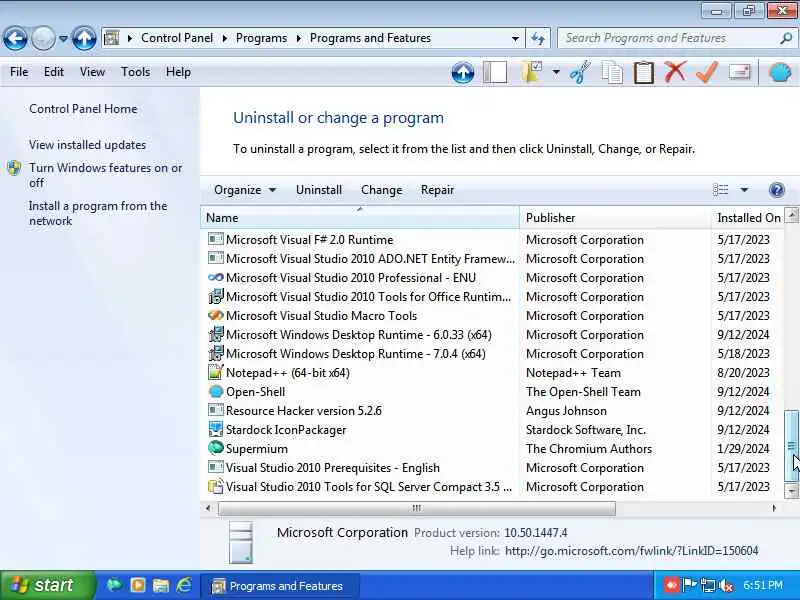
Task: Click the go.microsoft.com help link
Action: point(631,551)
